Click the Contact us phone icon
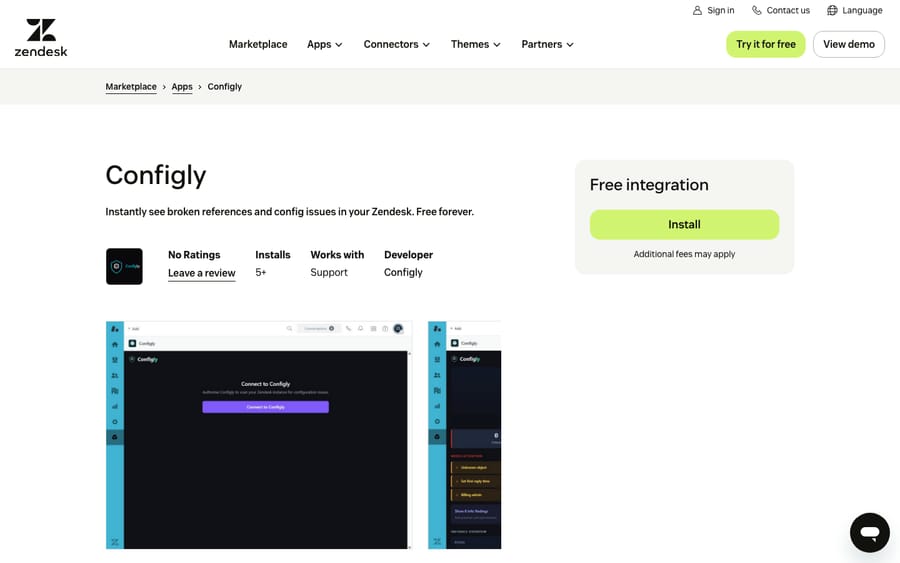 coord(757,10)
